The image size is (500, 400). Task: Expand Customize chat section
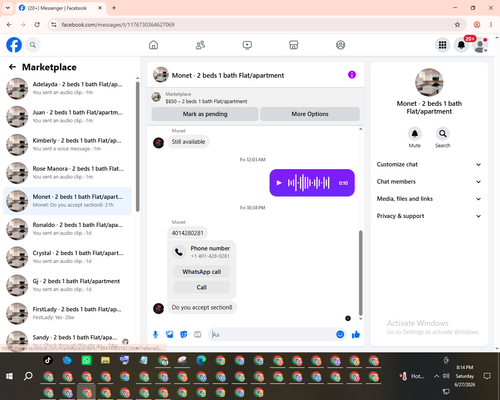(429, 164)
